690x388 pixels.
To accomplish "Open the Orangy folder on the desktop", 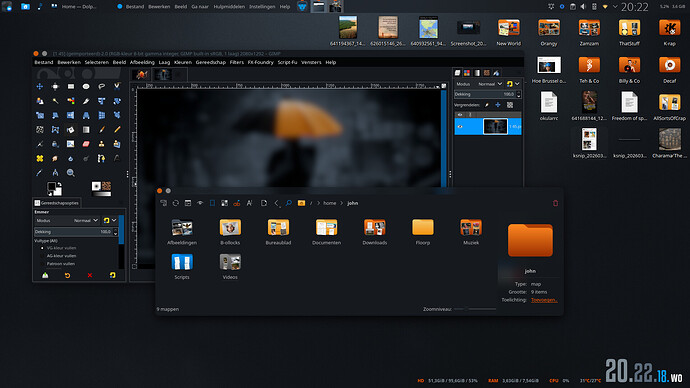I will [x=549, y=32].
